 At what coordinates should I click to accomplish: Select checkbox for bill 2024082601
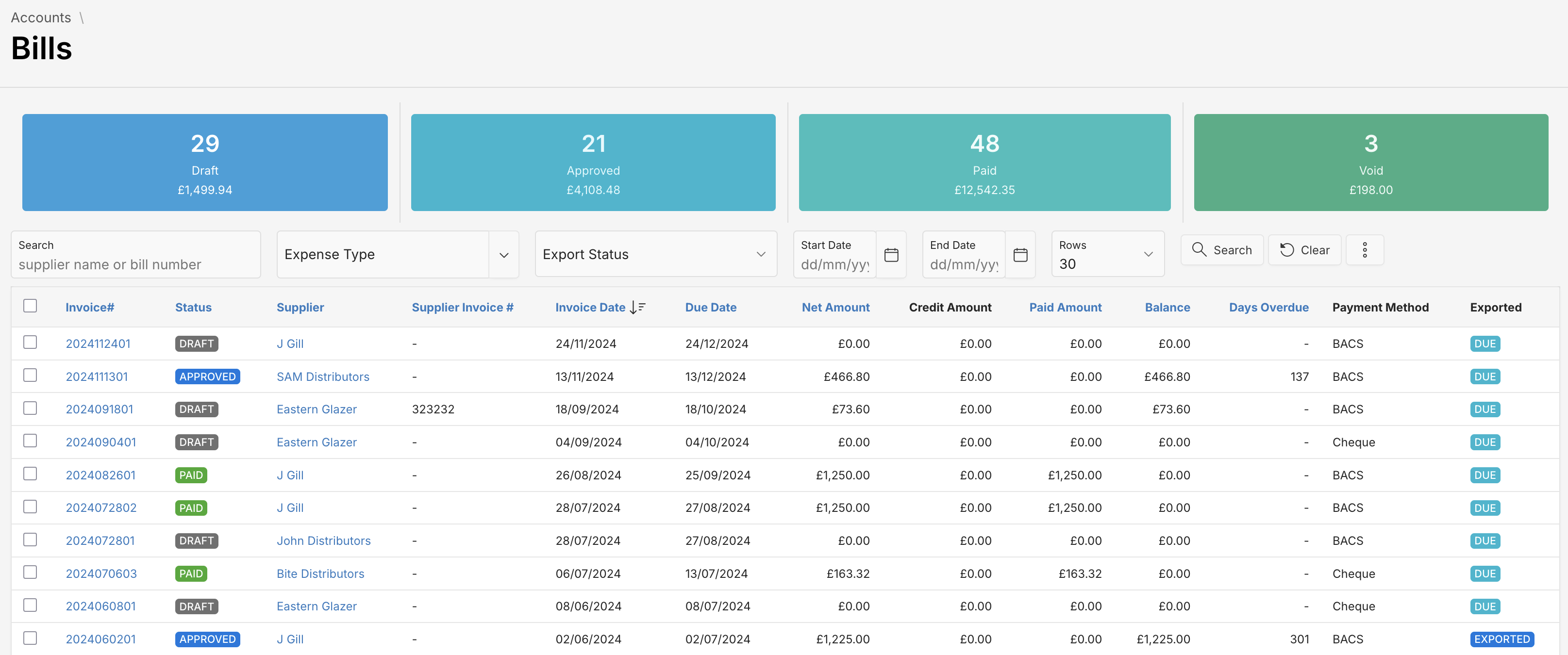(x=30, y=474)
